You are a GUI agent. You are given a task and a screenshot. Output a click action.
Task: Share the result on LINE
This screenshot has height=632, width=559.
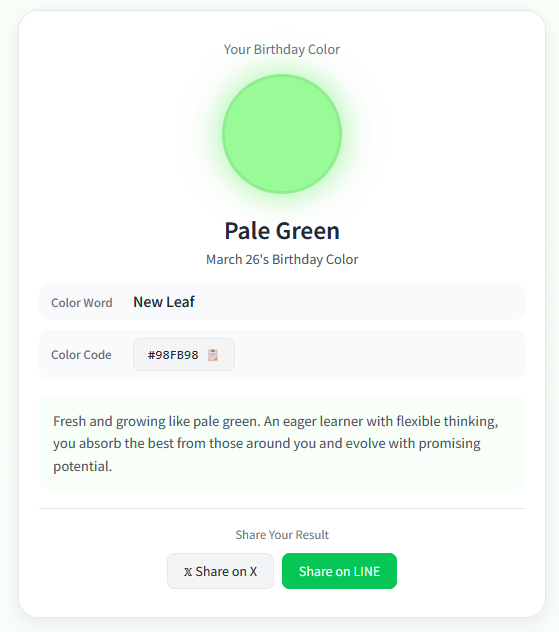[x=339, y=571]
